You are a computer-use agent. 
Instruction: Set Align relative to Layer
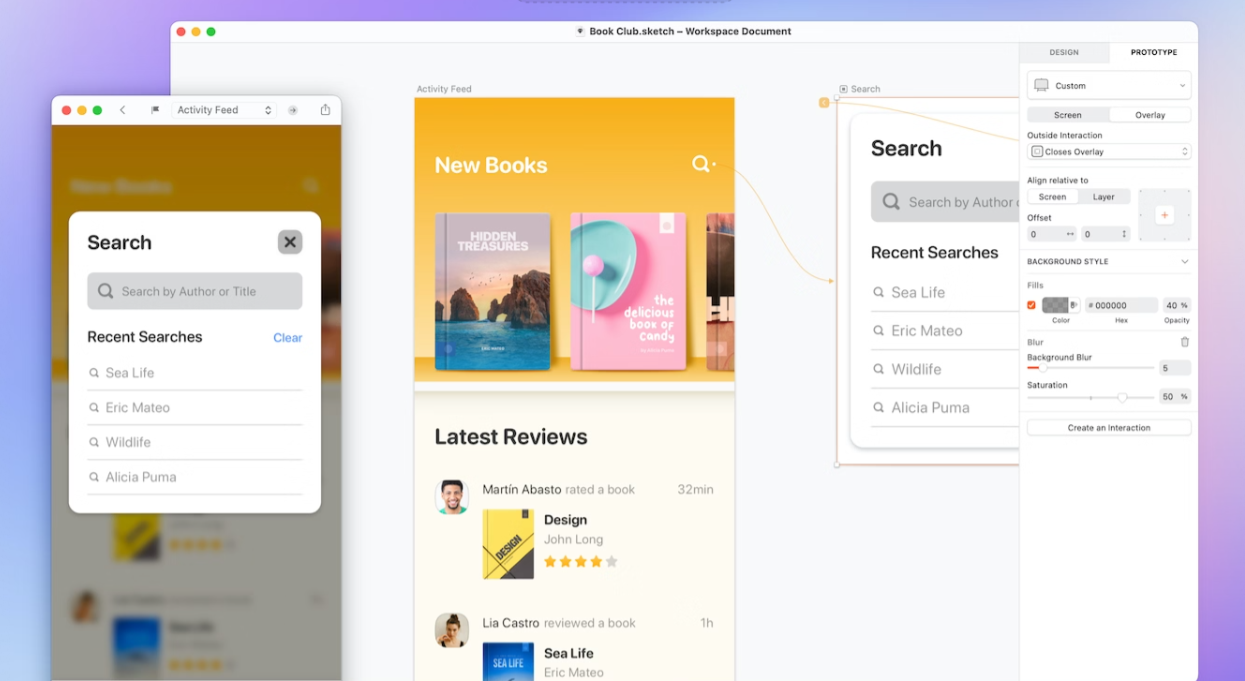click(1103, 197)
